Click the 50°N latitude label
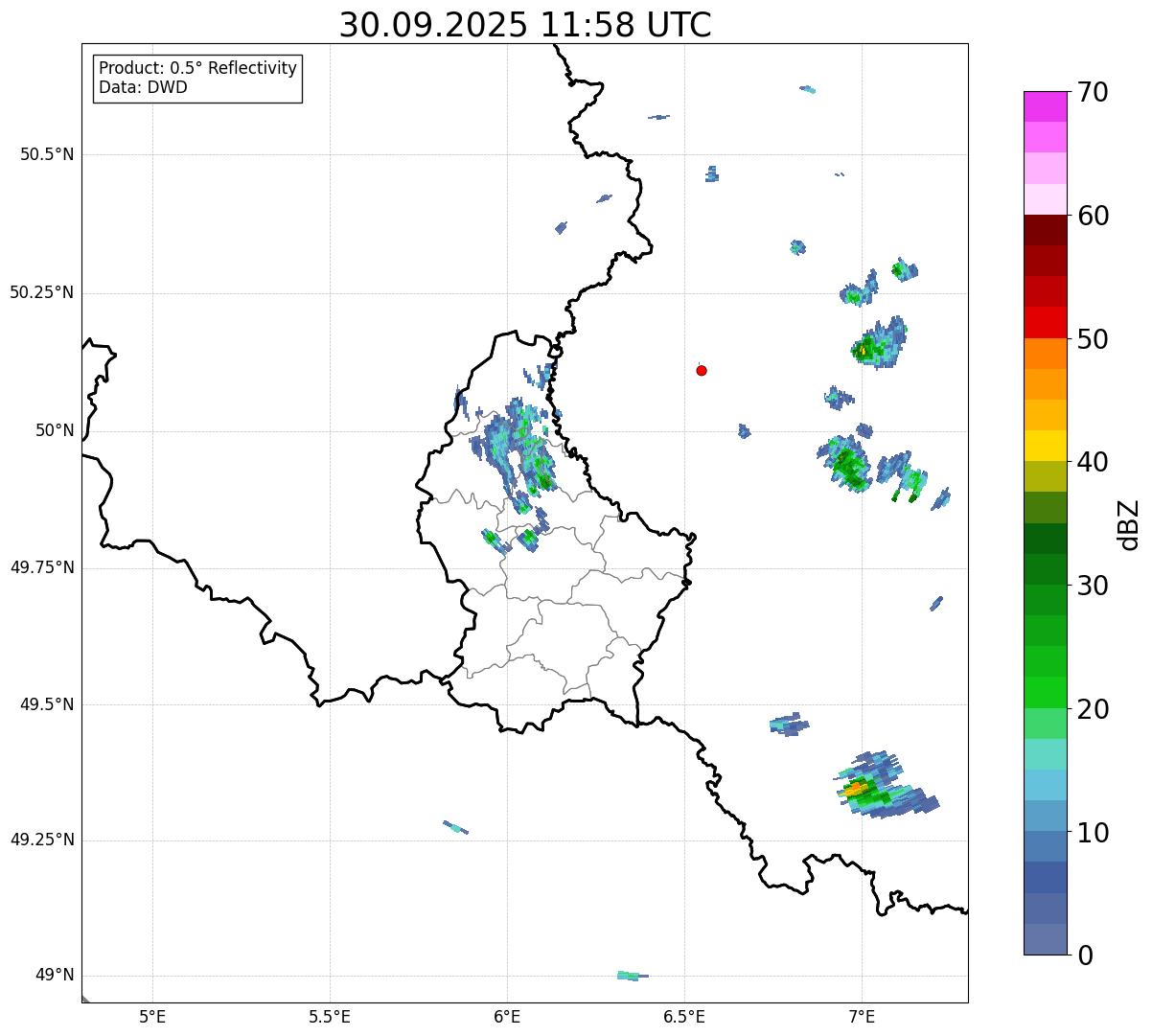 (55, 430)
